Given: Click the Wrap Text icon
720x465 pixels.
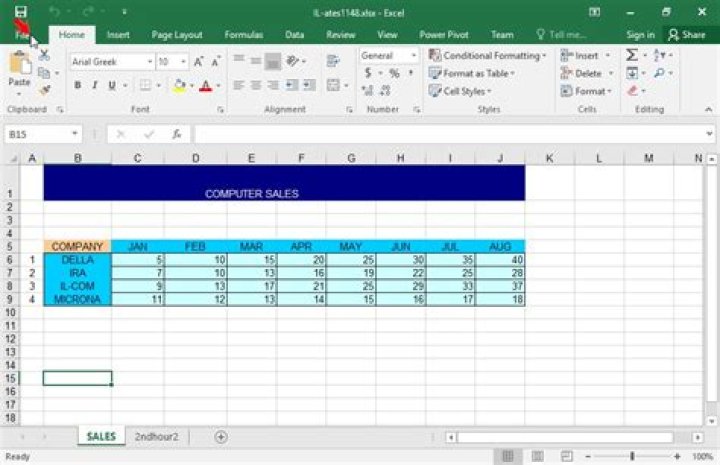Looking at the screenshot, I should pos(333,60).
